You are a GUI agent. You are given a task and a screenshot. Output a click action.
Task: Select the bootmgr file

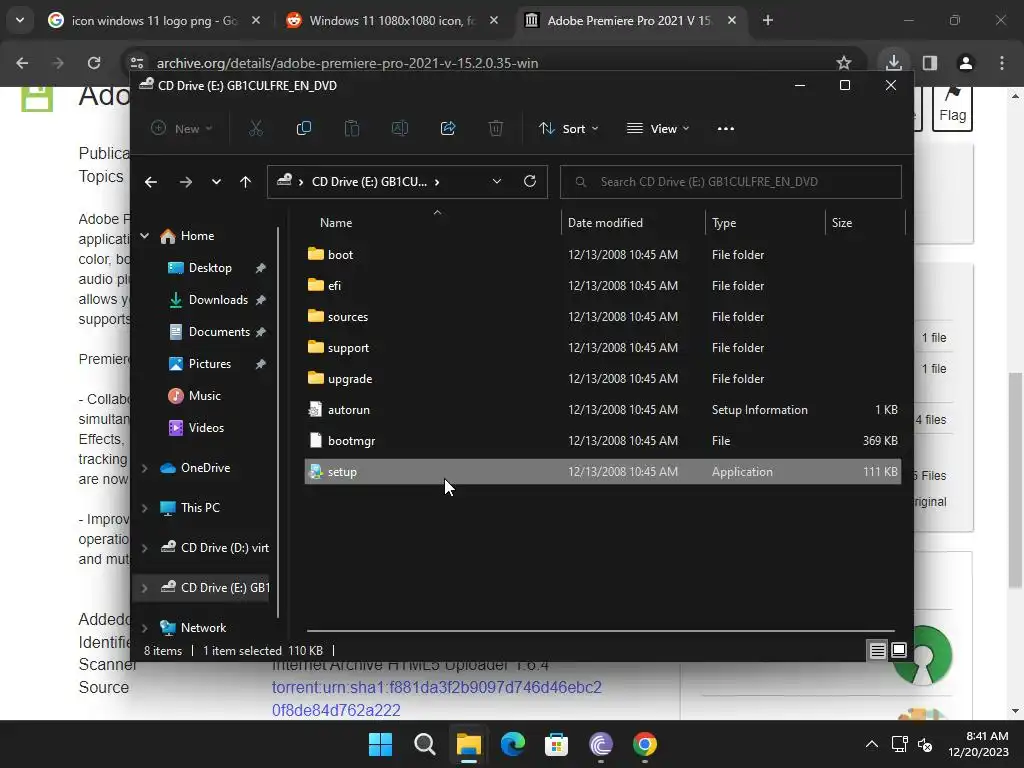603,441
